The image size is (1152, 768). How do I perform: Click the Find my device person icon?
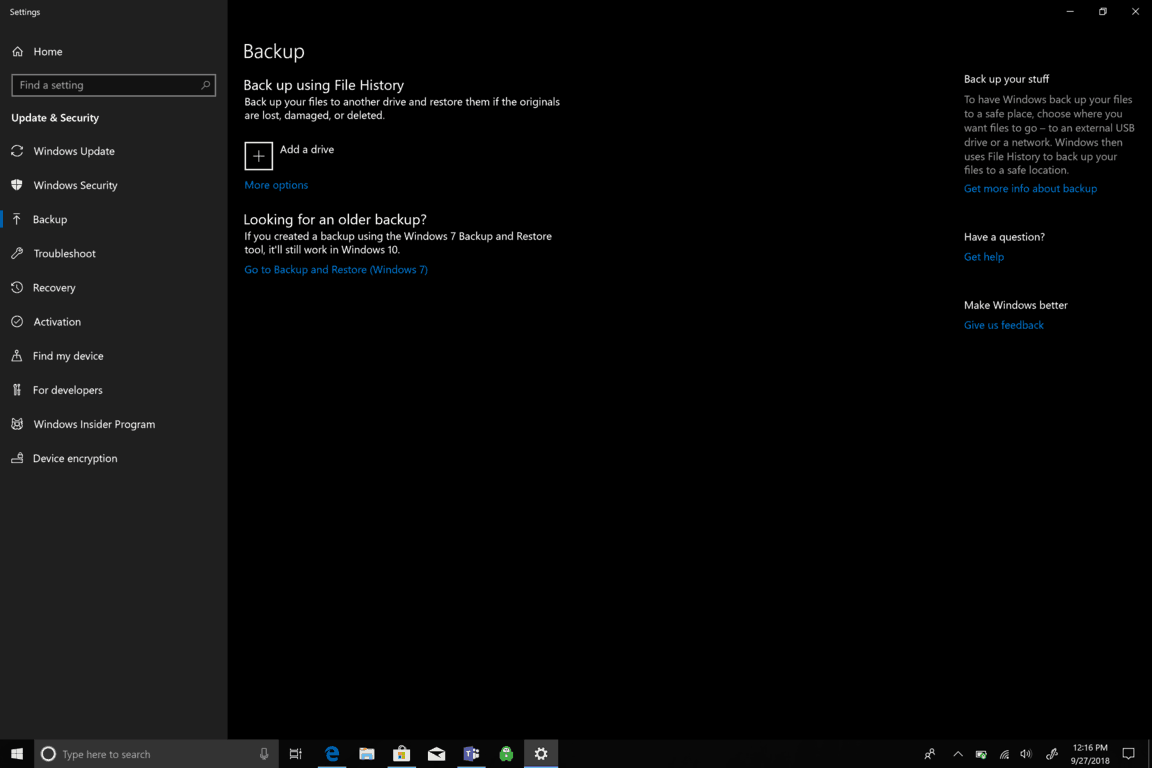(x=17, y=356)
